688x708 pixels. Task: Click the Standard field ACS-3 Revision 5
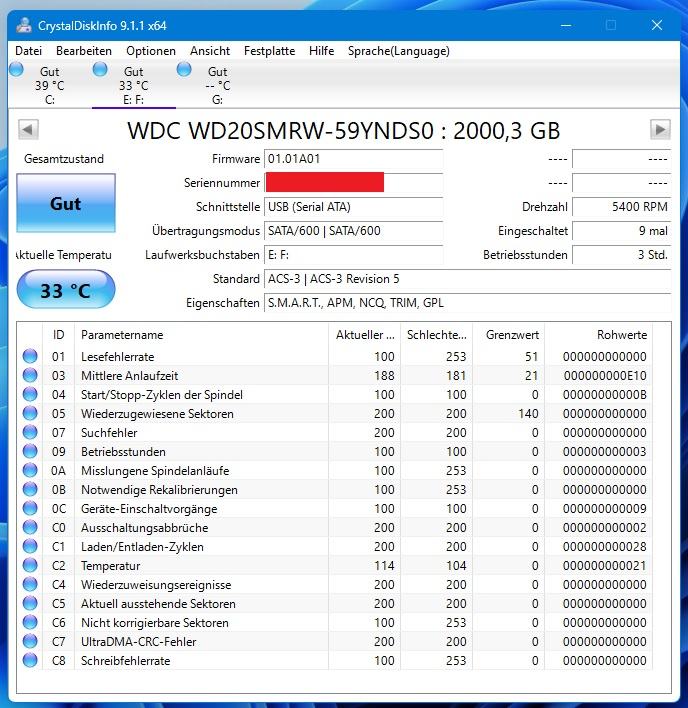click(468, 279)
